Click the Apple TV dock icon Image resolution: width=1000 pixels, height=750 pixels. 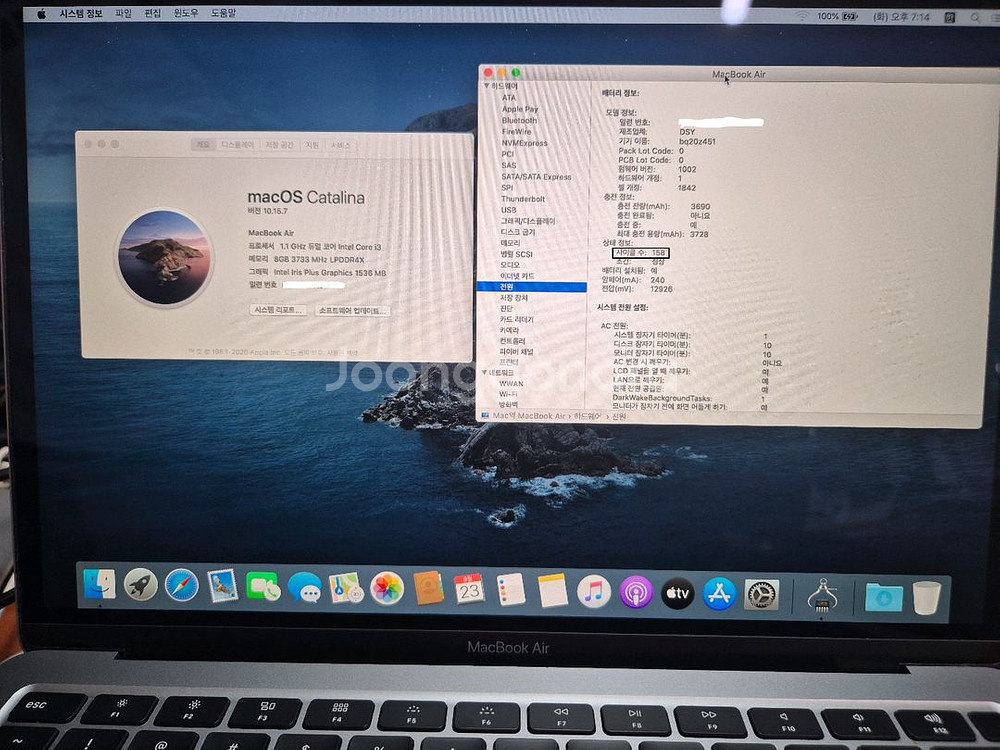[x=677, y=593]
